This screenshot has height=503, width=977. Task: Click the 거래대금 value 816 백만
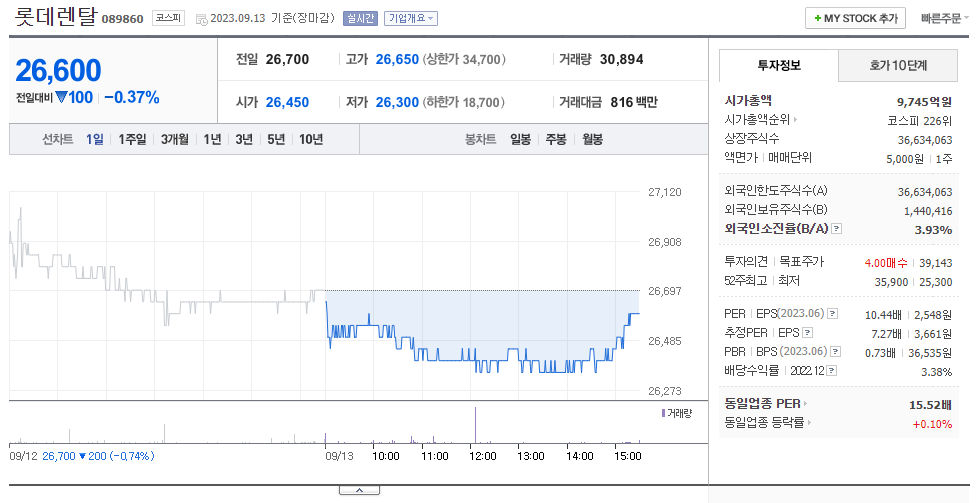(634, 102)
